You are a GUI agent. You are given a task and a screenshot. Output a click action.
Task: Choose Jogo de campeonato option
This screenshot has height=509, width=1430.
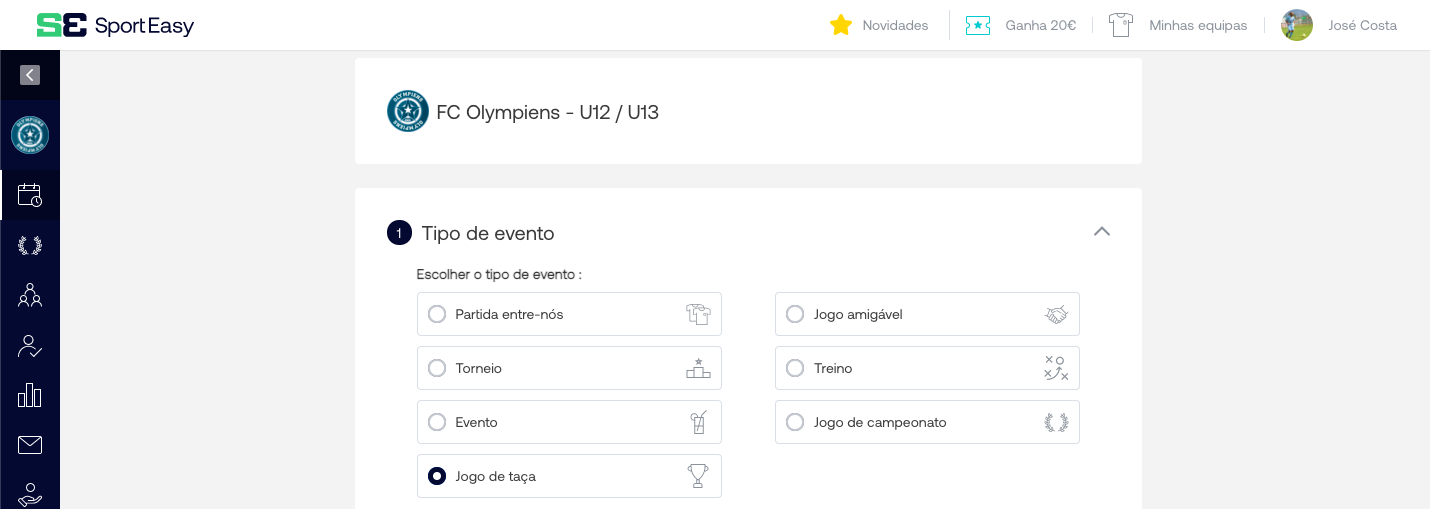[x=795, y=422]
